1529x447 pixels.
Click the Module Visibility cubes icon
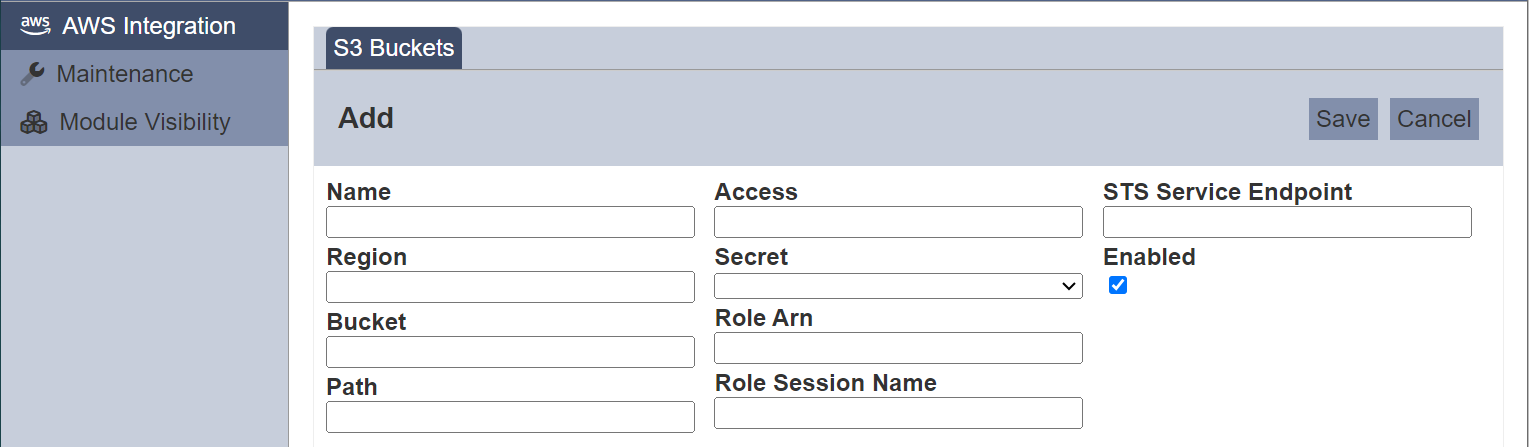[x=34, y=122]
